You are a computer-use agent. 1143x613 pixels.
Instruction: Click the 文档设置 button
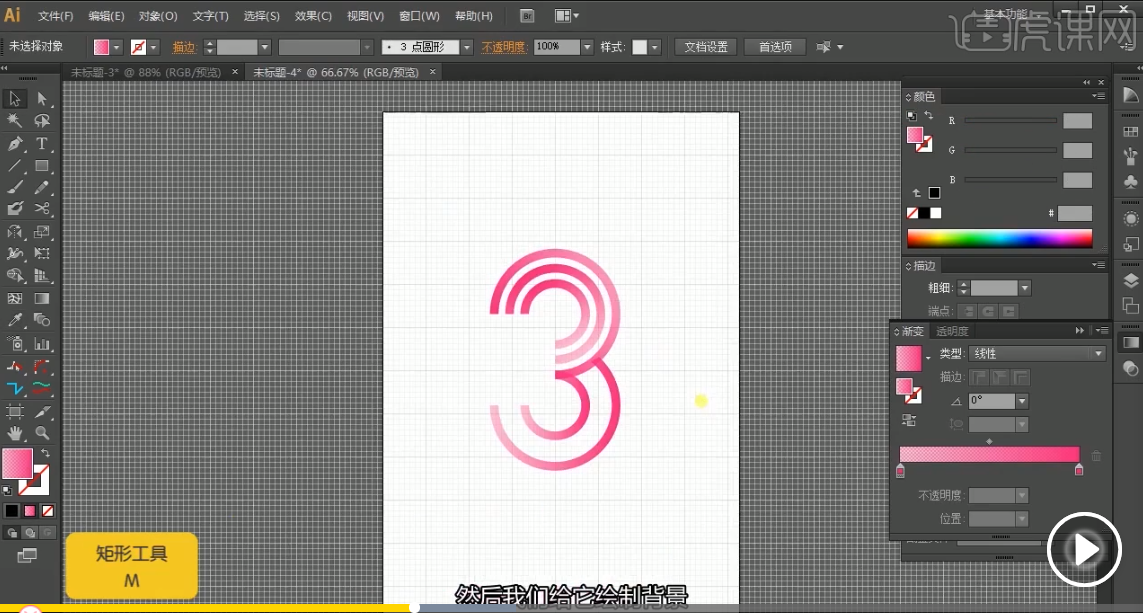706,47
